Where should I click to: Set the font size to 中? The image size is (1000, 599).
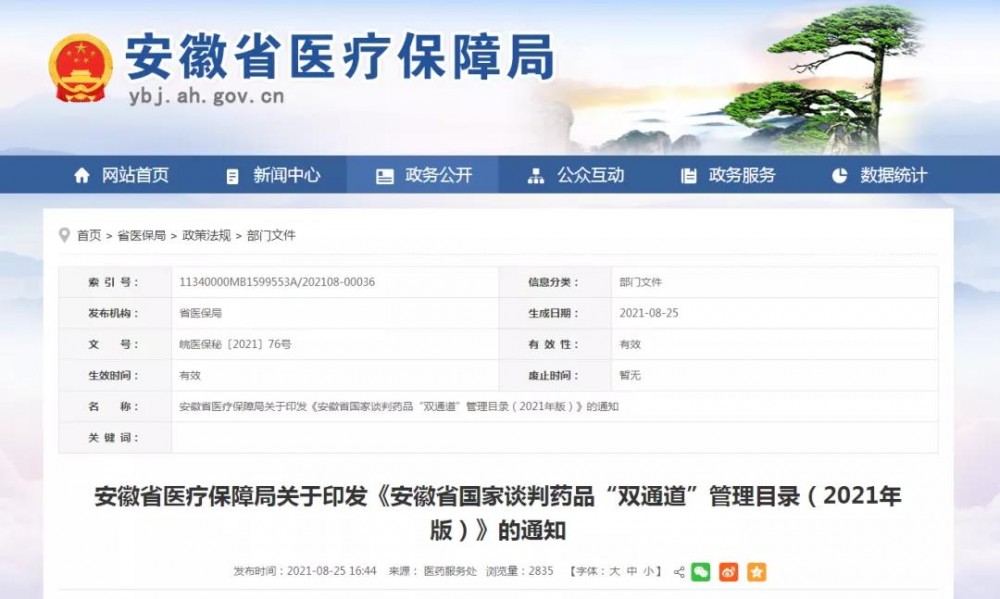coord(631,571)
